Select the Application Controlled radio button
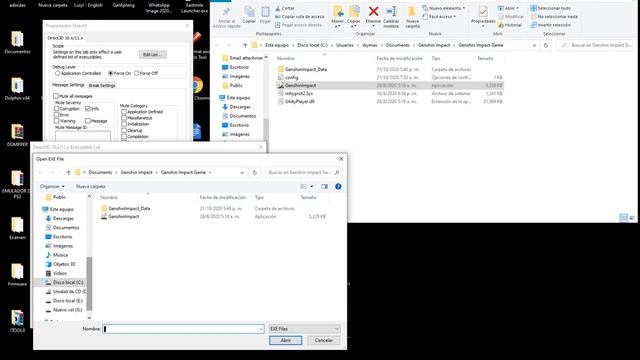 58,73
